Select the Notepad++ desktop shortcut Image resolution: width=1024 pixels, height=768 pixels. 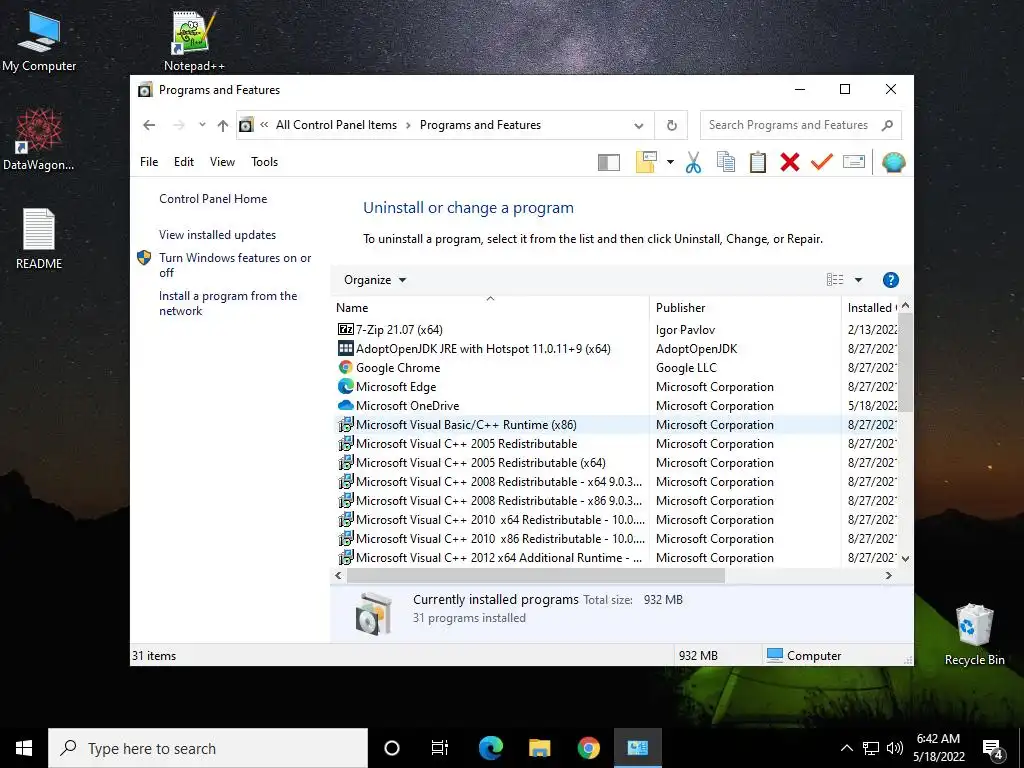tap(194, 42)
